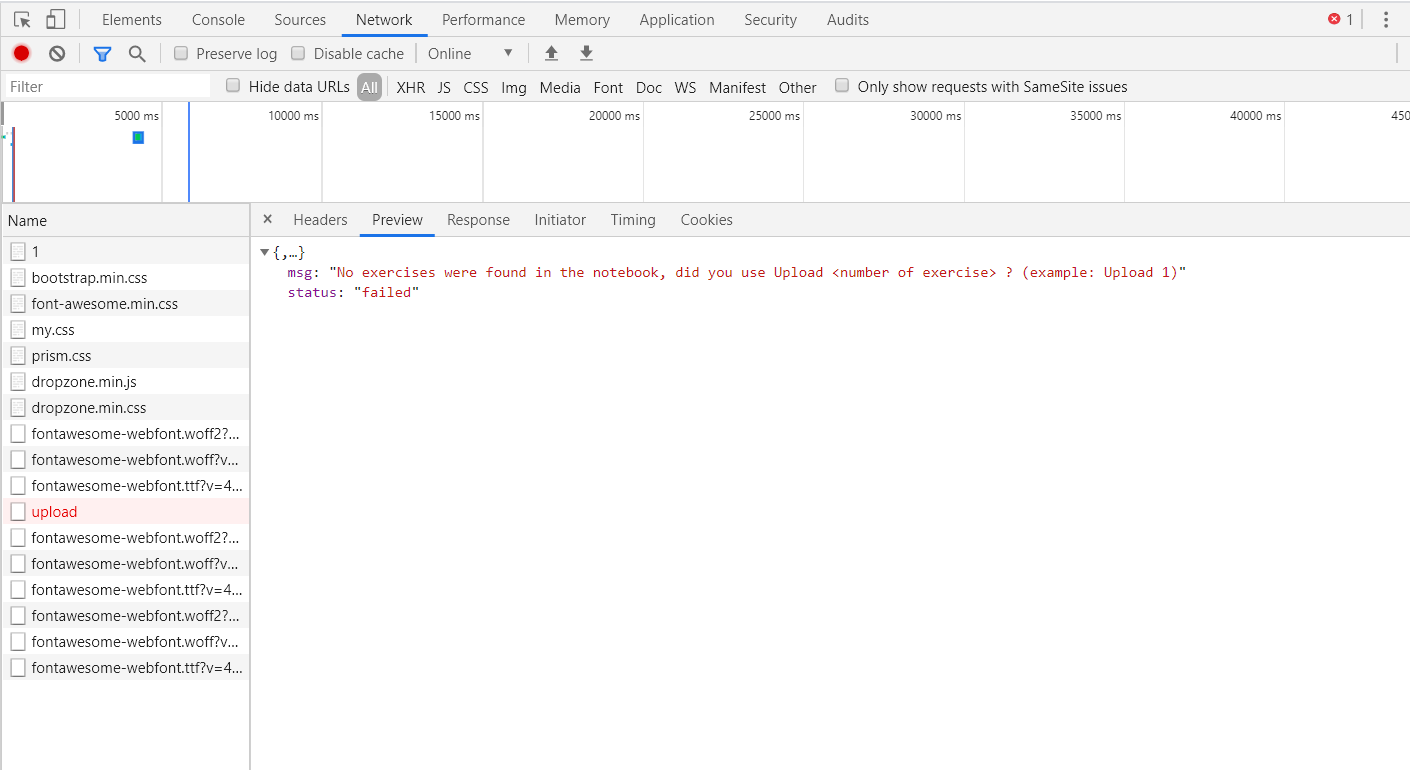
Task: Type in the Filter text field
Action: [108, 87]
